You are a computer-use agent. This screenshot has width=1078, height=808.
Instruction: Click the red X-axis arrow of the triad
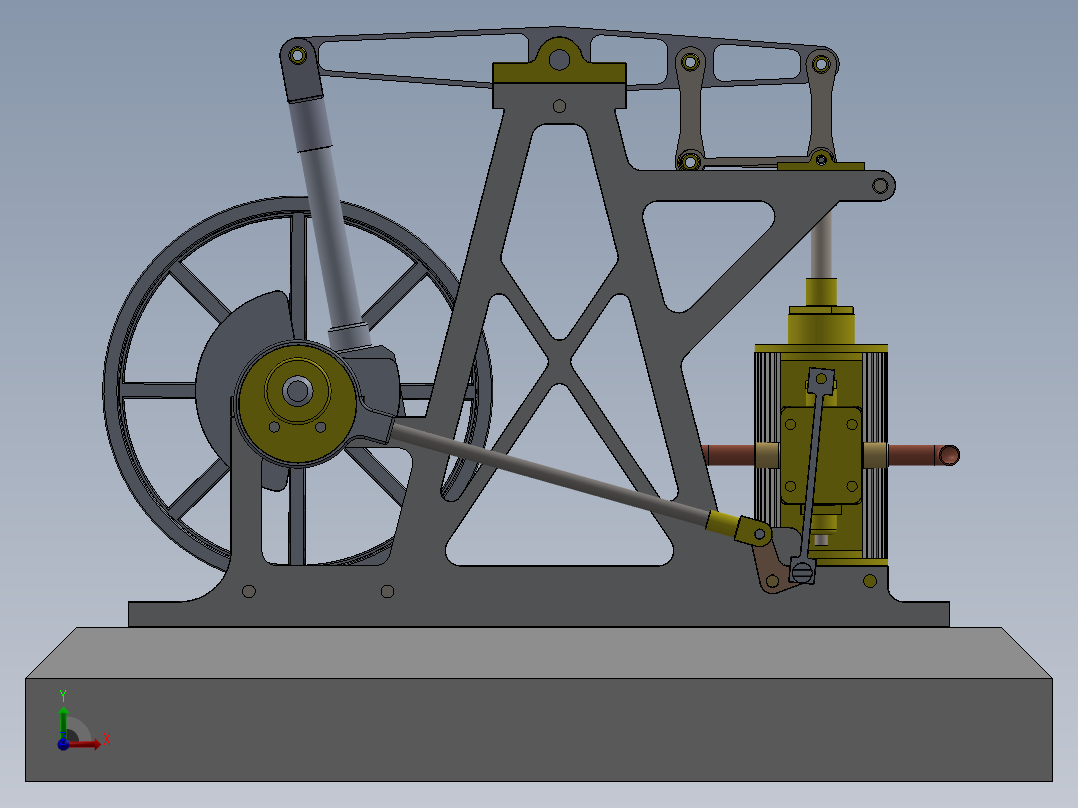(97, 744)
